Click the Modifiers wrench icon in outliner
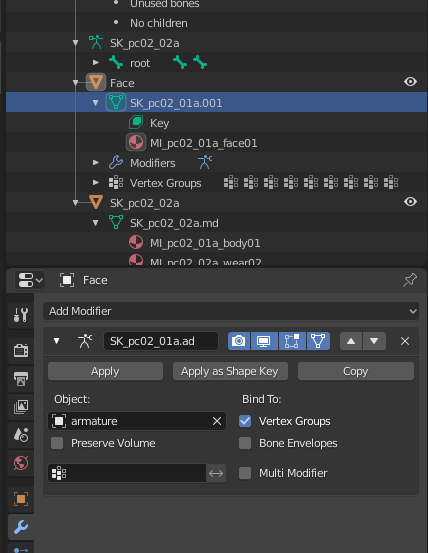Screen dimensions: 428x553 (116, 163)
